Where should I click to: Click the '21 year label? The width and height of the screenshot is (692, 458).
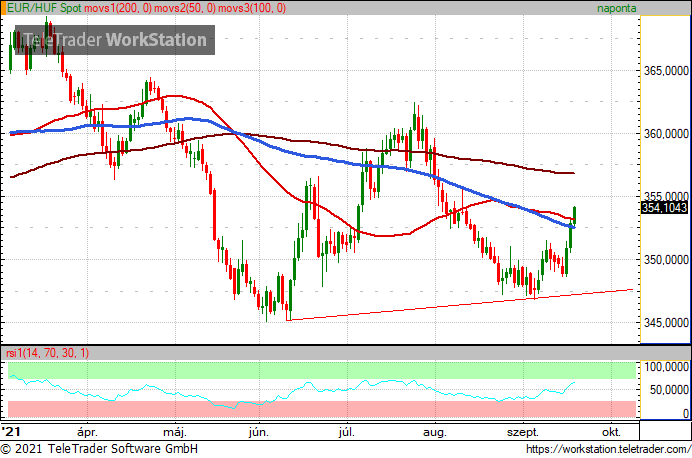click(x=11, y=431)
